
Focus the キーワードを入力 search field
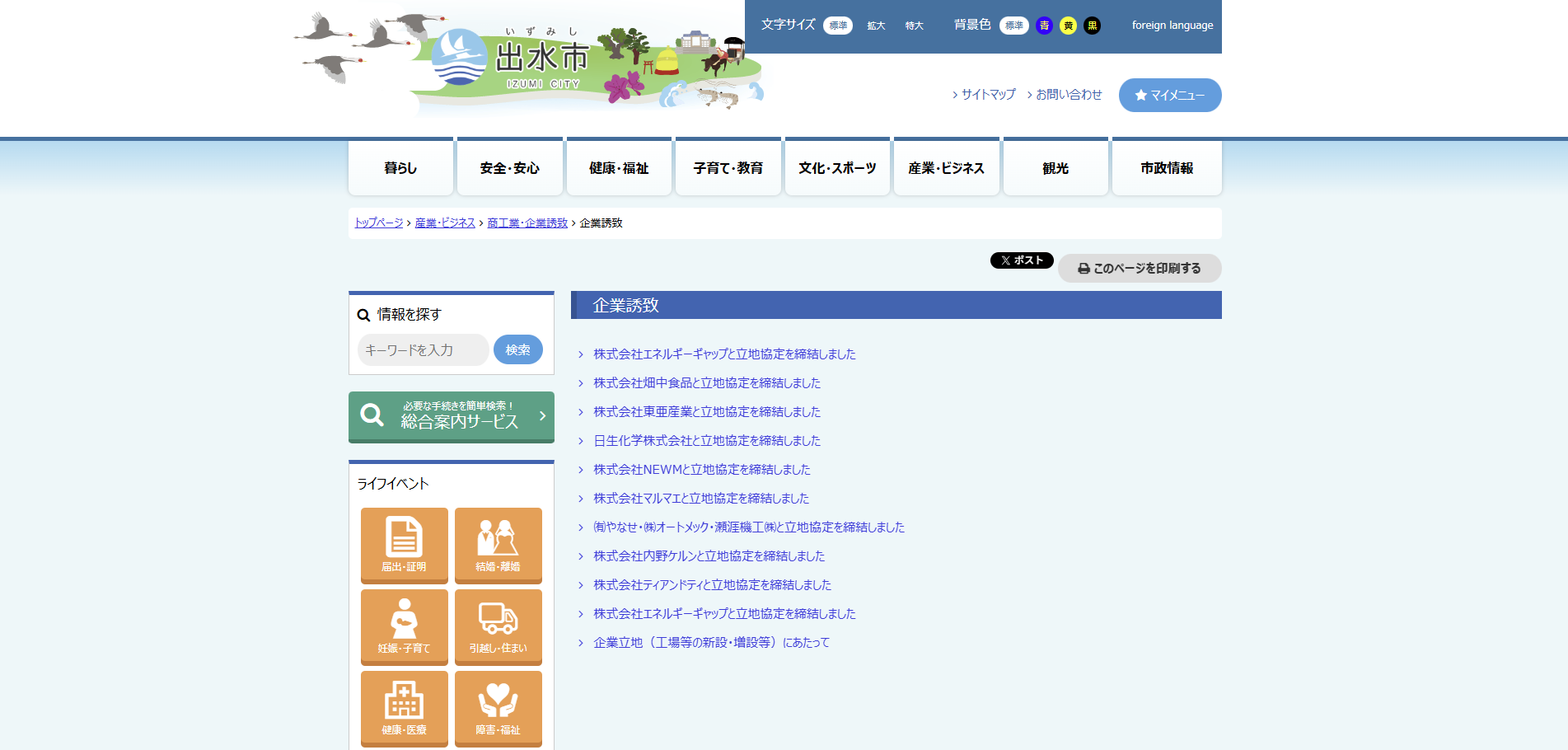click(x=424, y=349)
